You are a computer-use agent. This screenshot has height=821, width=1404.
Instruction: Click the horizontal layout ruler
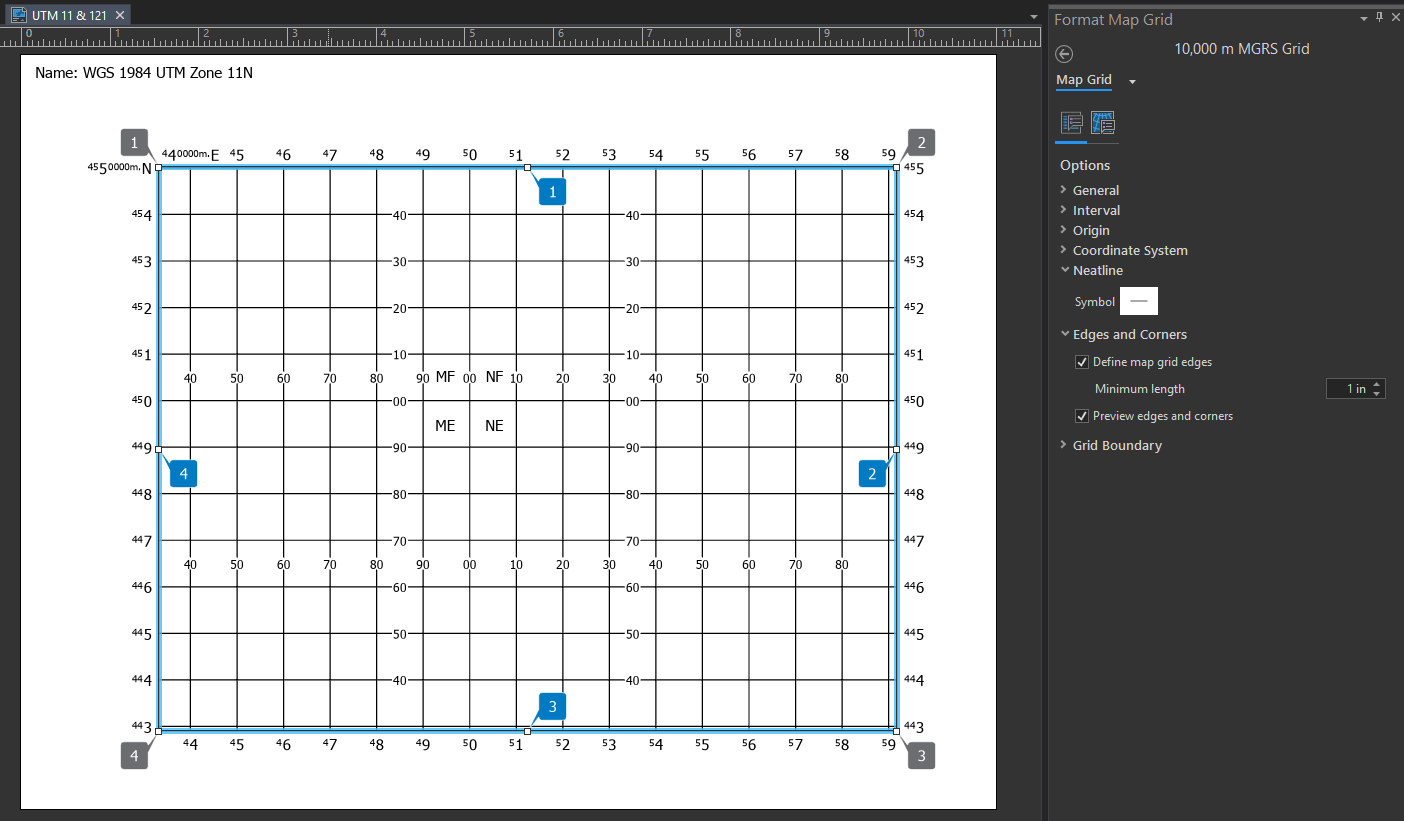(520, 37)
